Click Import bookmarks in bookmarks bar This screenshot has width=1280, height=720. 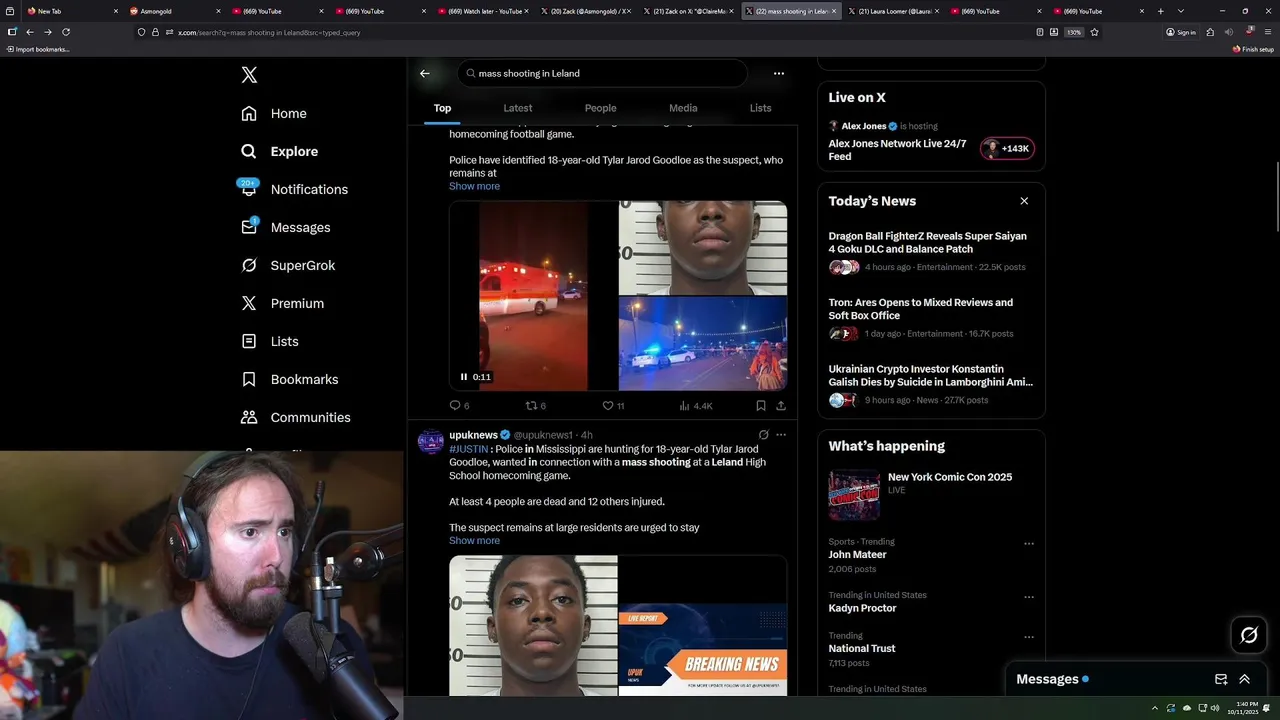(x=38, y=49)
